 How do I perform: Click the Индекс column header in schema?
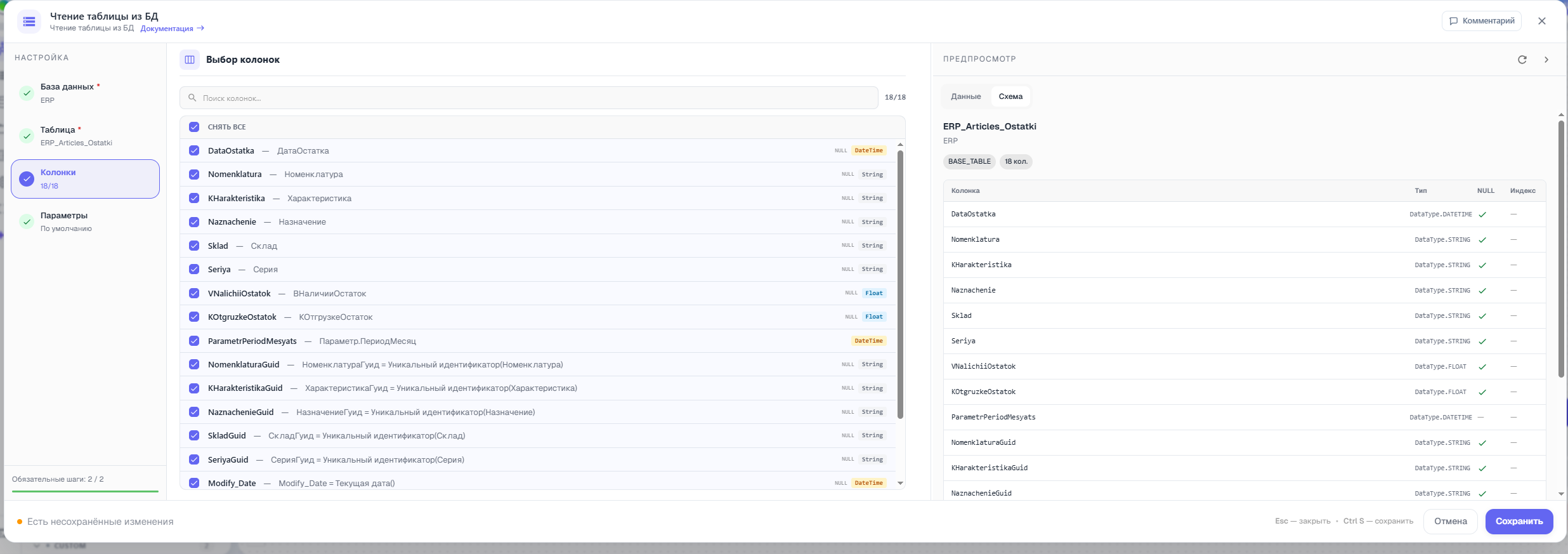[x=1523, y=190]
